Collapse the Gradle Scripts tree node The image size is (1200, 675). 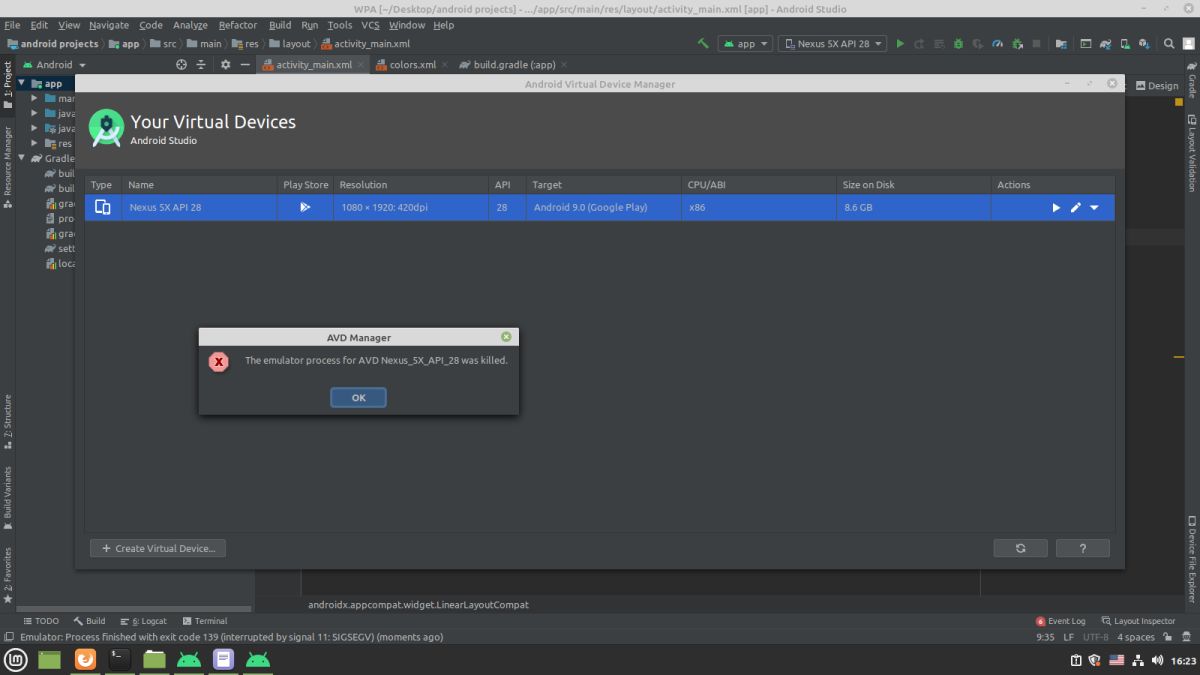(x=21, y=158)
